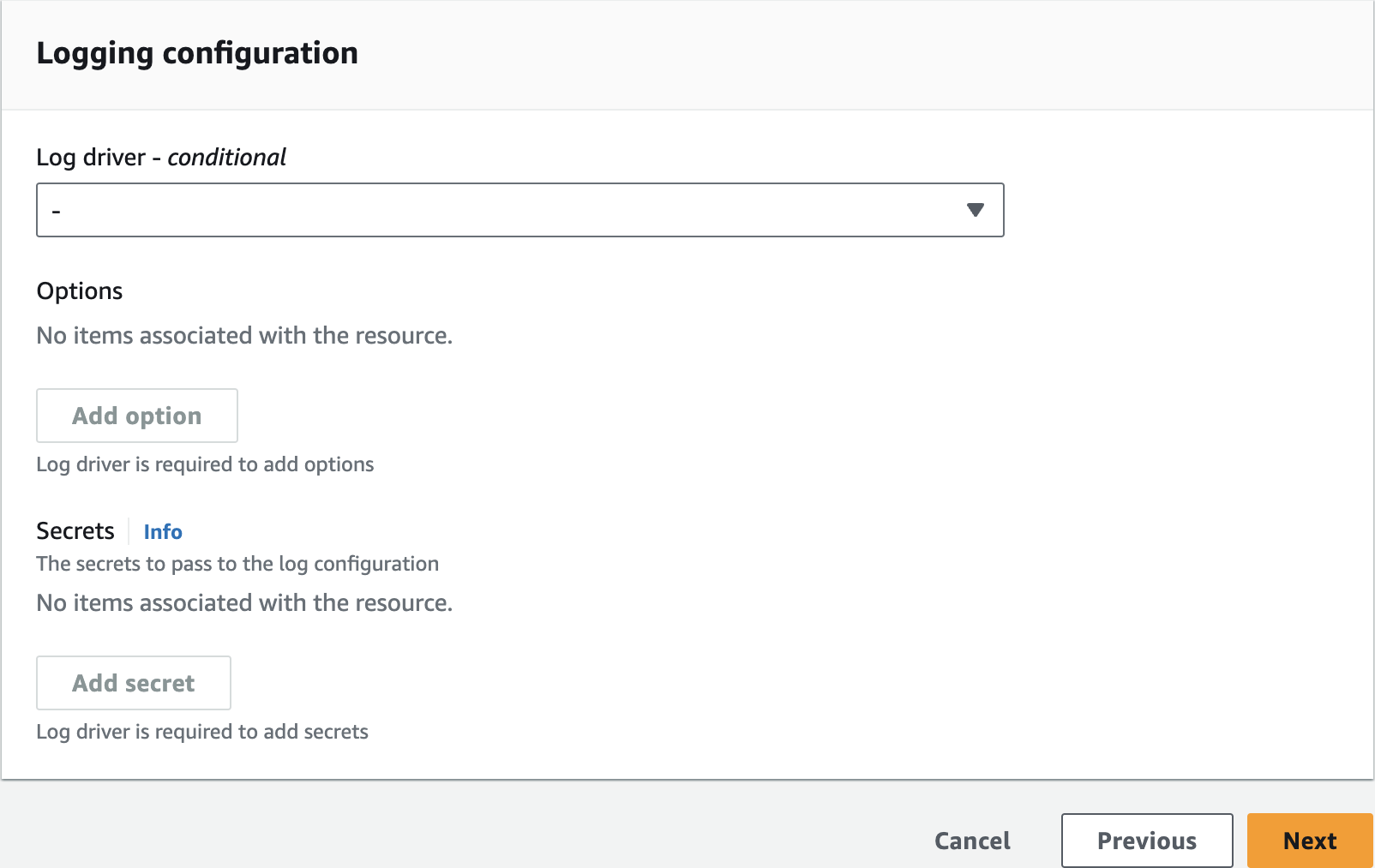Click the empty-items message under Secrets
This screenshot has width=1375, height=868.
coord(244,603)
